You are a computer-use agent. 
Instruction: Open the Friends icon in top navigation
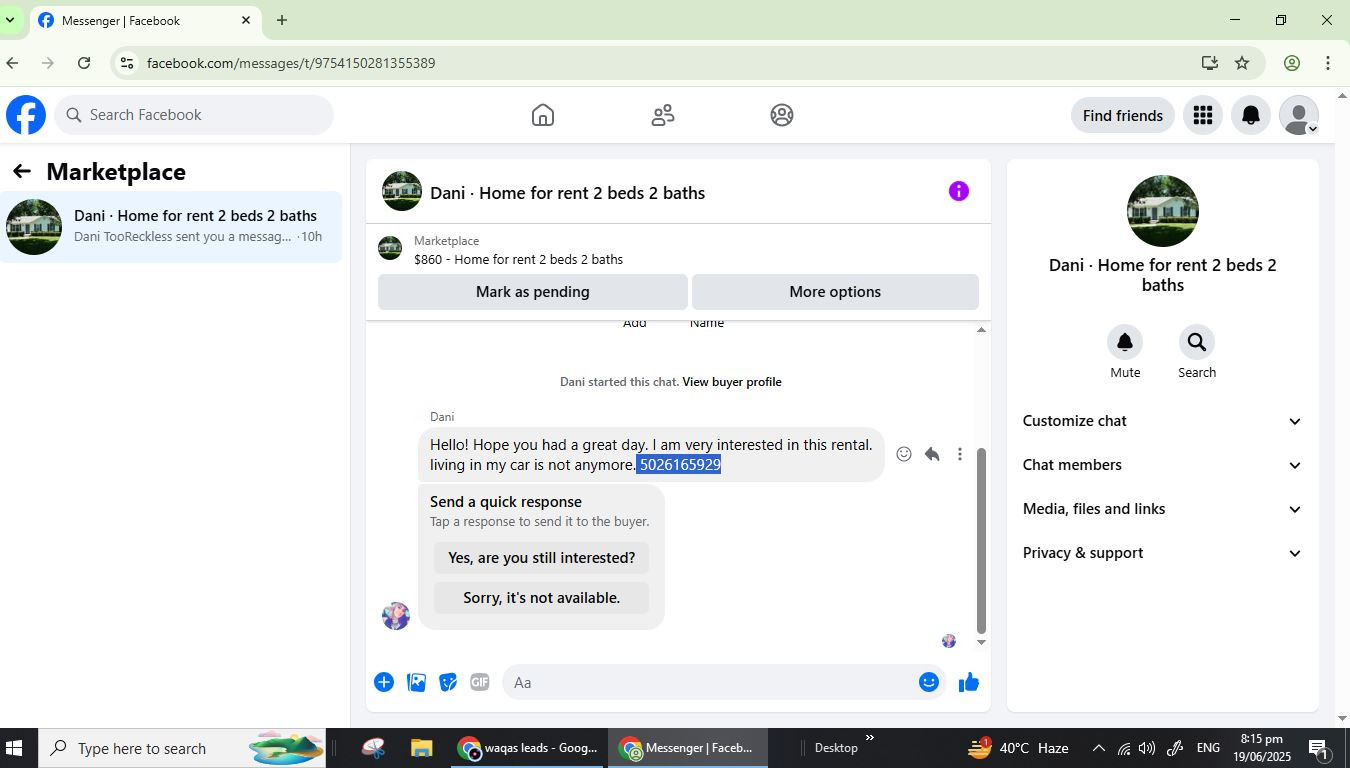[663, 115]
